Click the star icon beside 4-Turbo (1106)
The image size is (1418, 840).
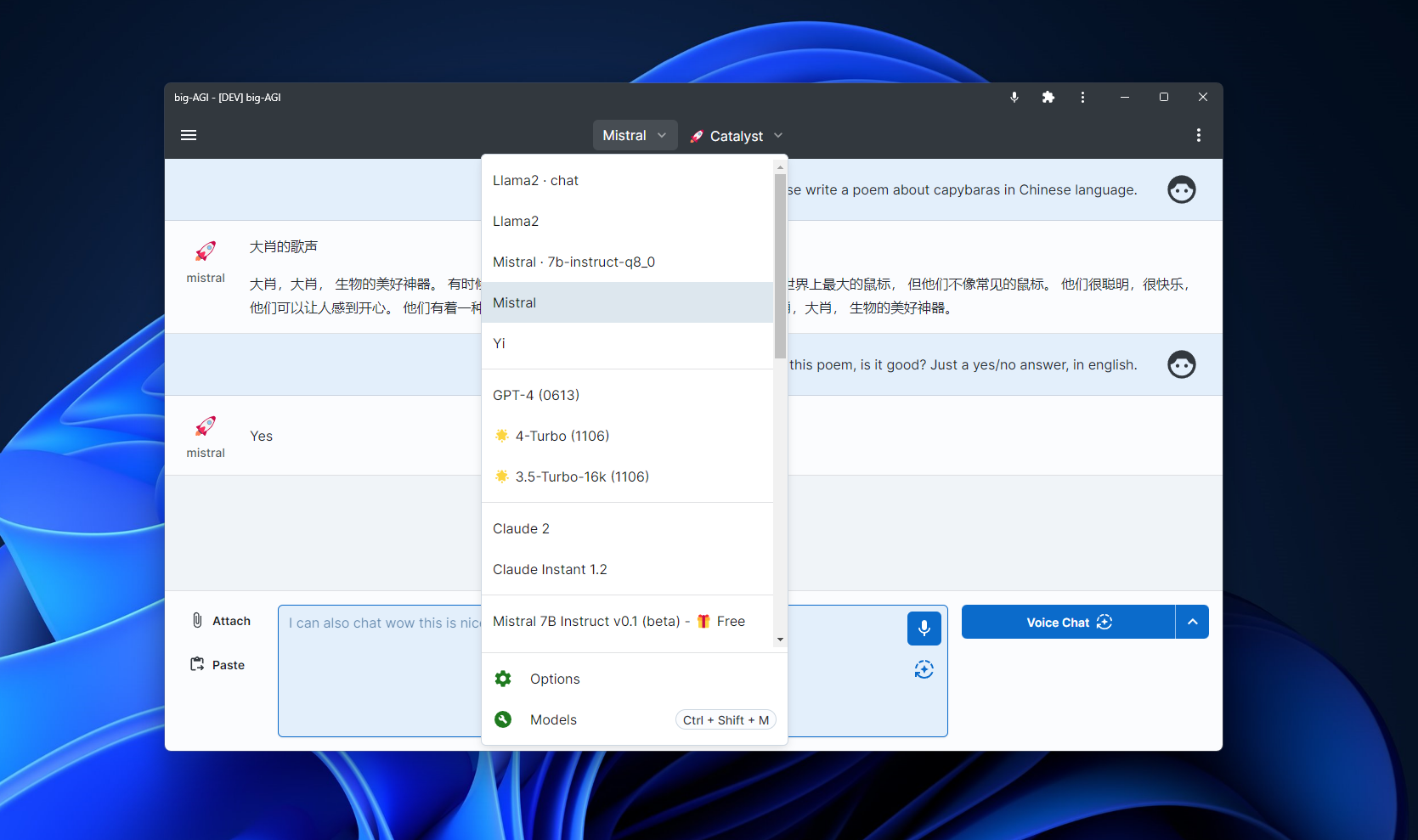[502, 436]
